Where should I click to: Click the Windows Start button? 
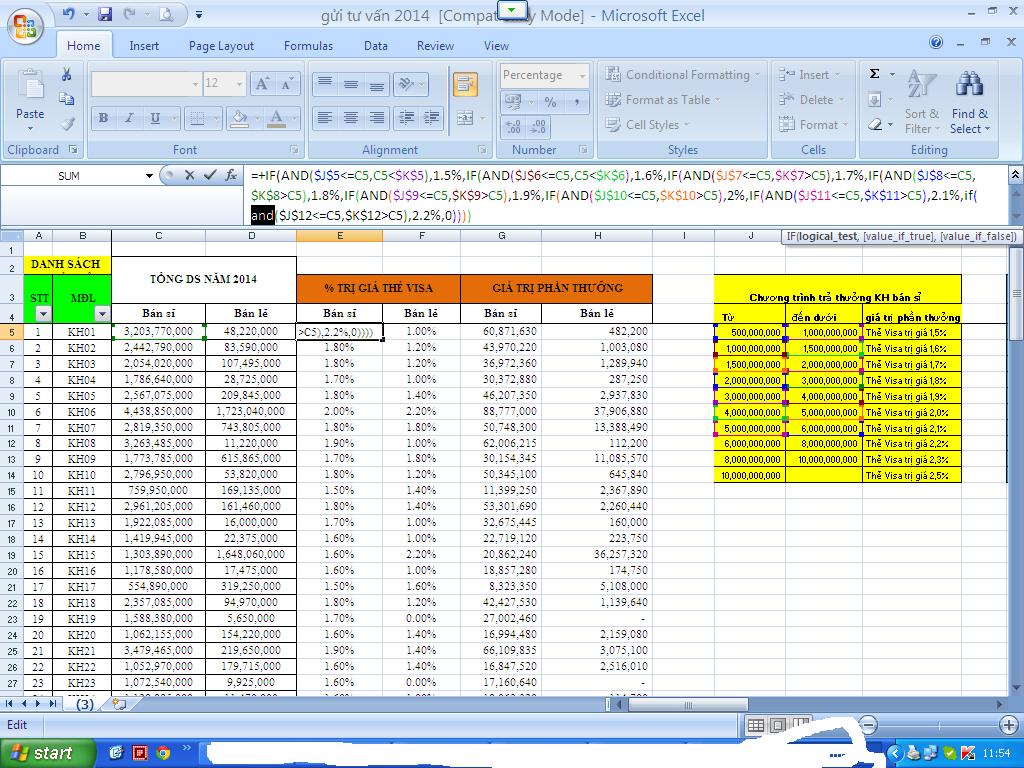40,753
